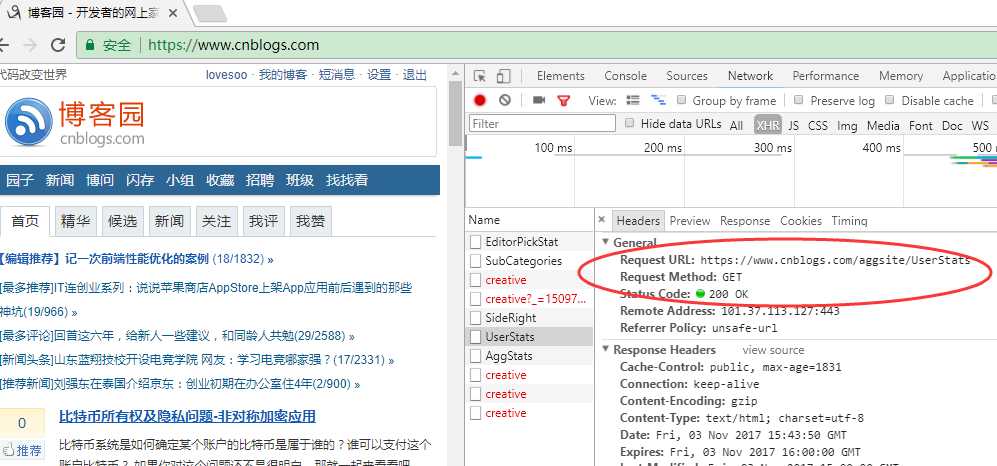The height and width of the screenshot is (466, 997).
Task: Filter requests by Media
Action: click(883, 125)
